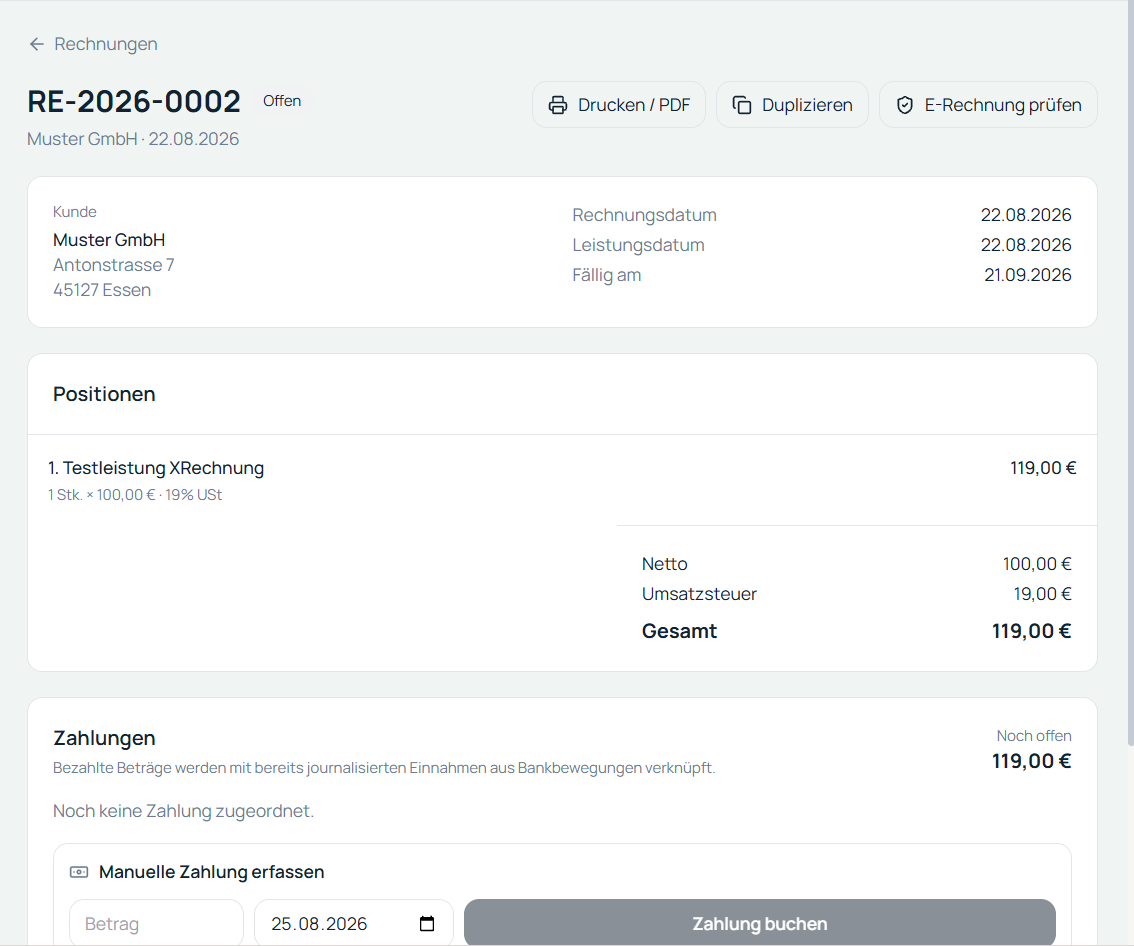
Task: Click the payment date field showing 25.08.2026
Action: (x=354, y=924)
